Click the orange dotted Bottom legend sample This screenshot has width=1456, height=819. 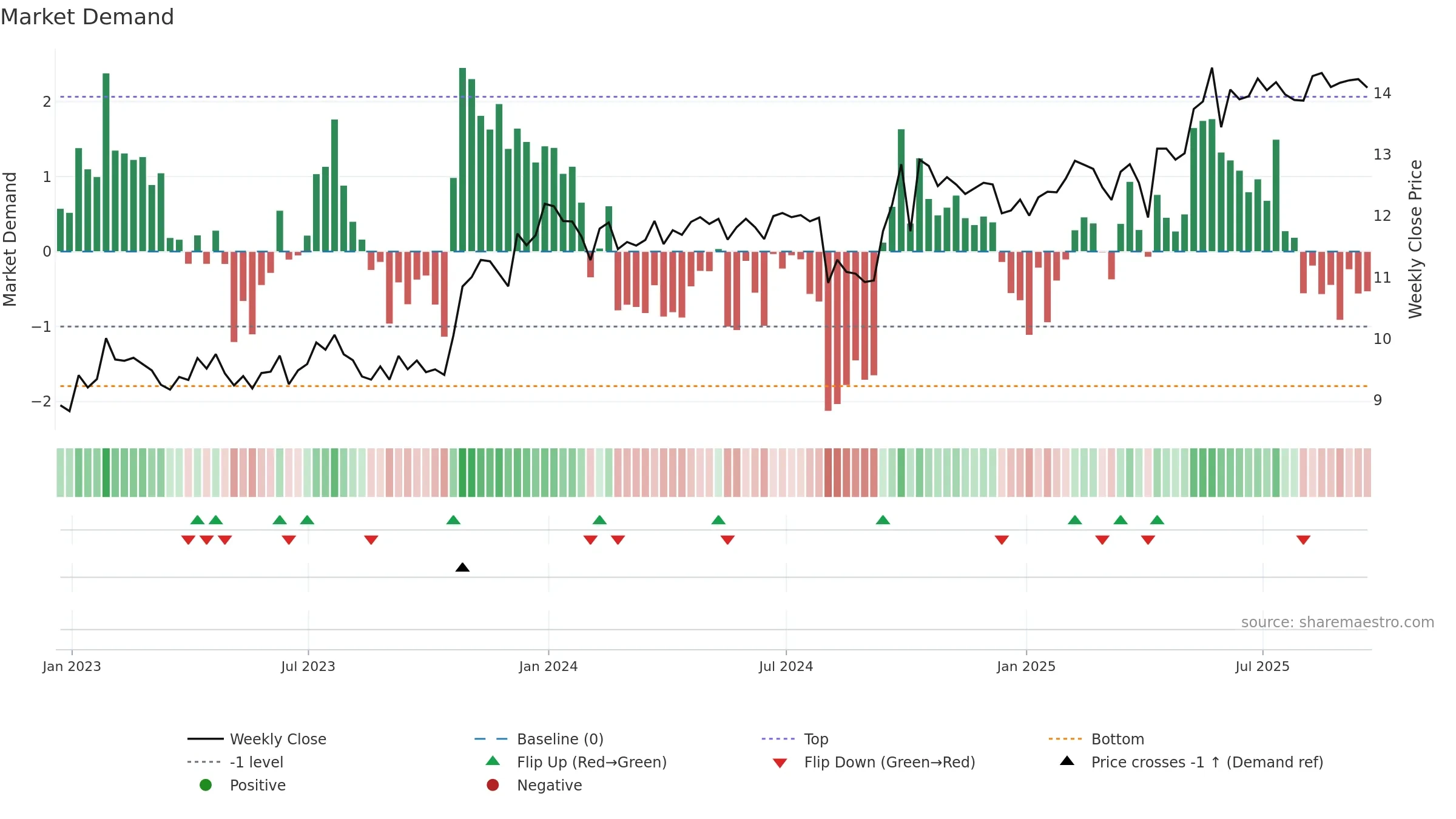[x=1065, y=739]
